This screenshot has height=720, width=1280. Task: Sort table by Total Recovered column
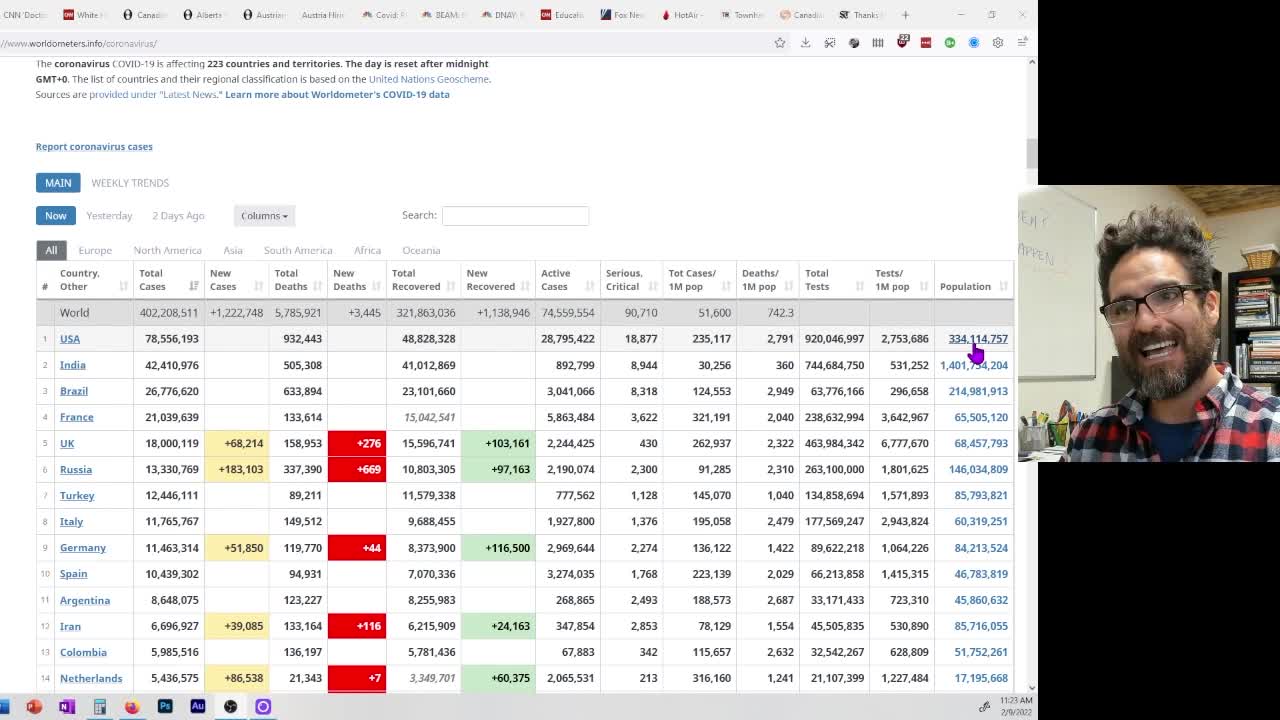pos(424,280)
